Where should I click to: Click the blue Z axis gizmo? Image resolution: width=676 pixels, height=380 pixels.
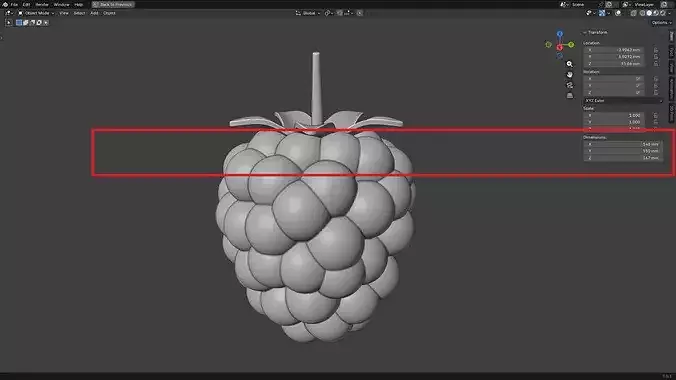coord(560,34)
